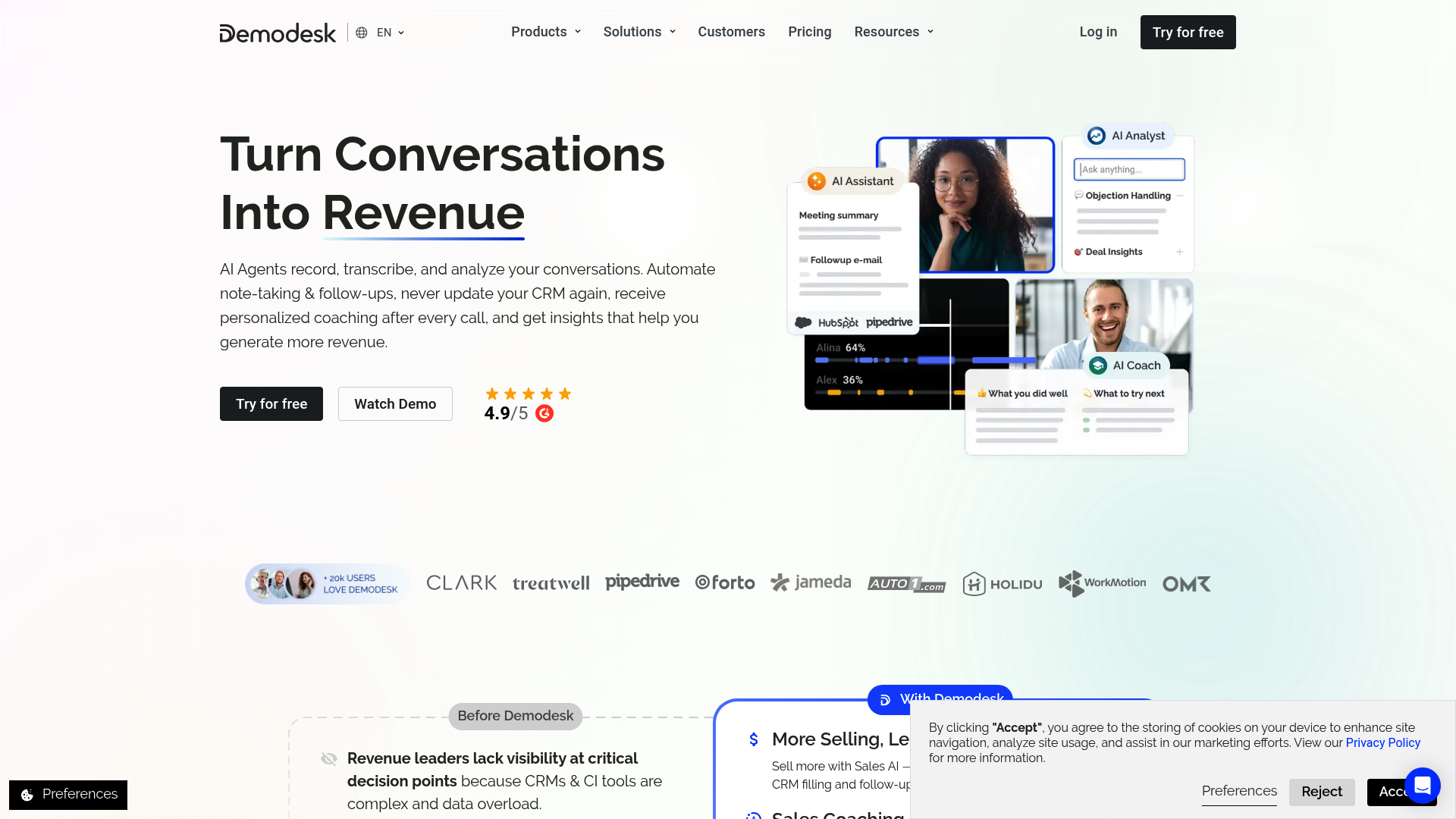Viewport: 1456px width, 819px height.
Task: Click pipedrive logo in AI Assistant card
Action: point(890,322)
